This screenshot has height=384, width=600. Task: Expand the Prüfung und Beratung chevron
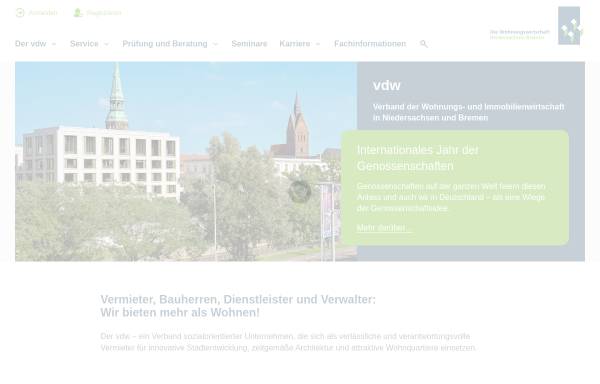tap(215, 44)
